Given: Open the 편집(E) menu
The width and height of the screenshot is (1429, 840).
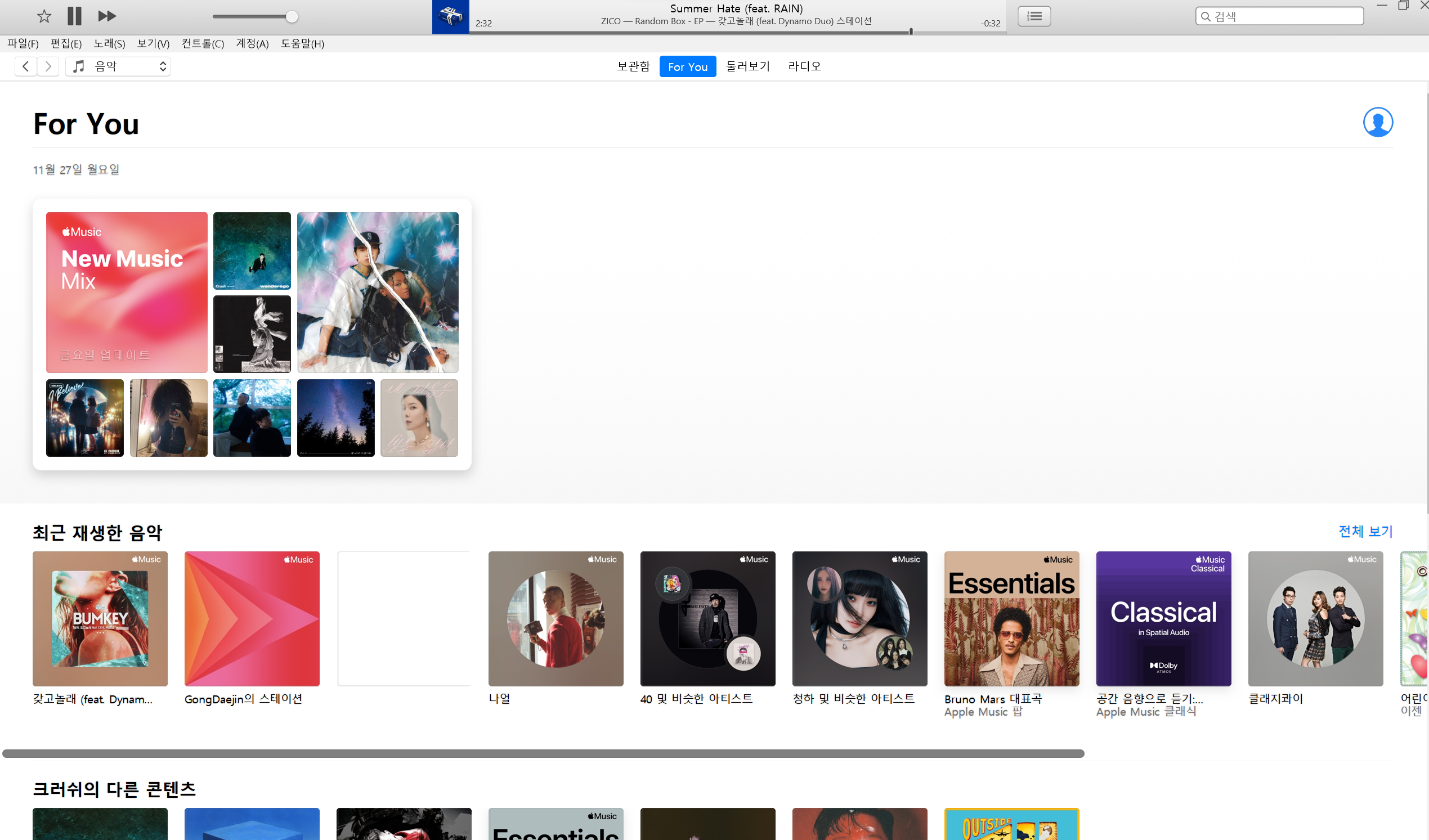Looking at the screenshot, I should point(66,44).
